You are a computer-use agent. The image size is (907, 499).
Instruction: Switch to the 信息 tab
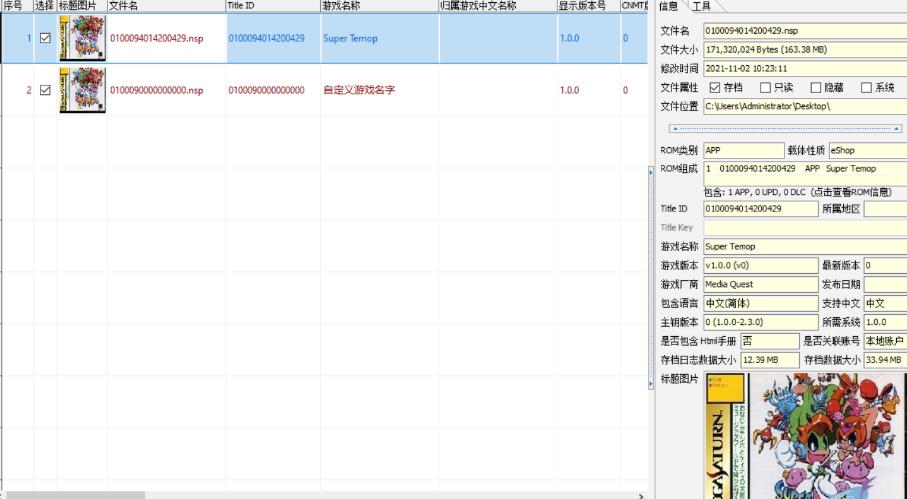668,6
